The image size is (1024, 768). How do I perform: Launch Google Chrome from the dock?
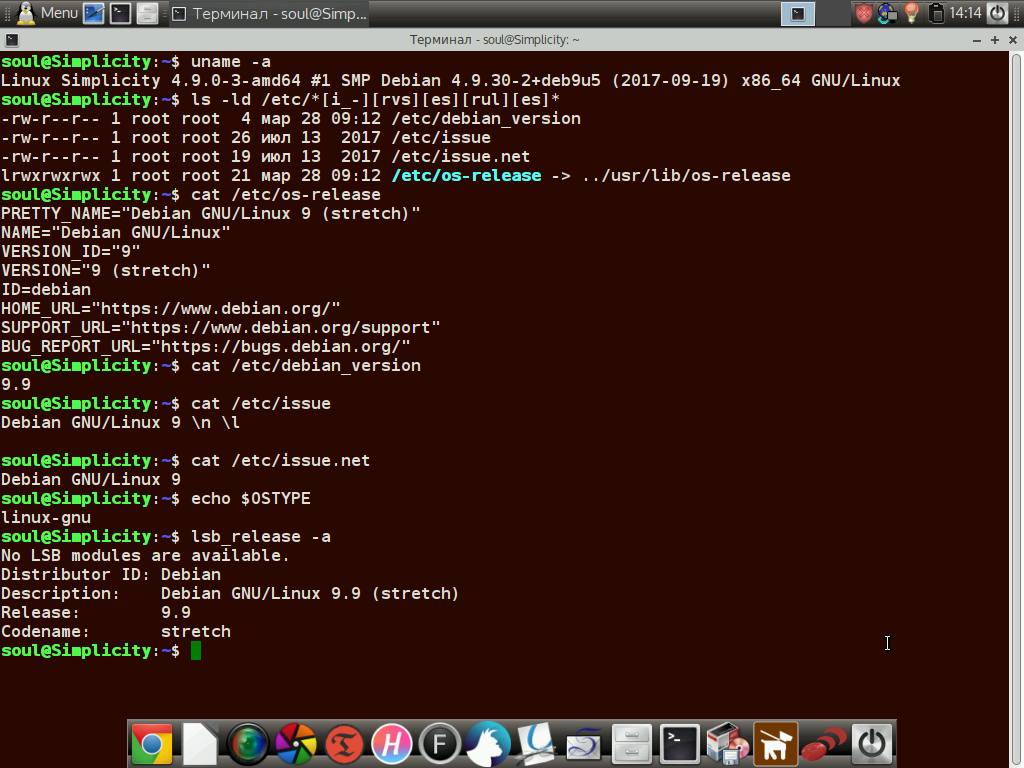click(152, 744)
